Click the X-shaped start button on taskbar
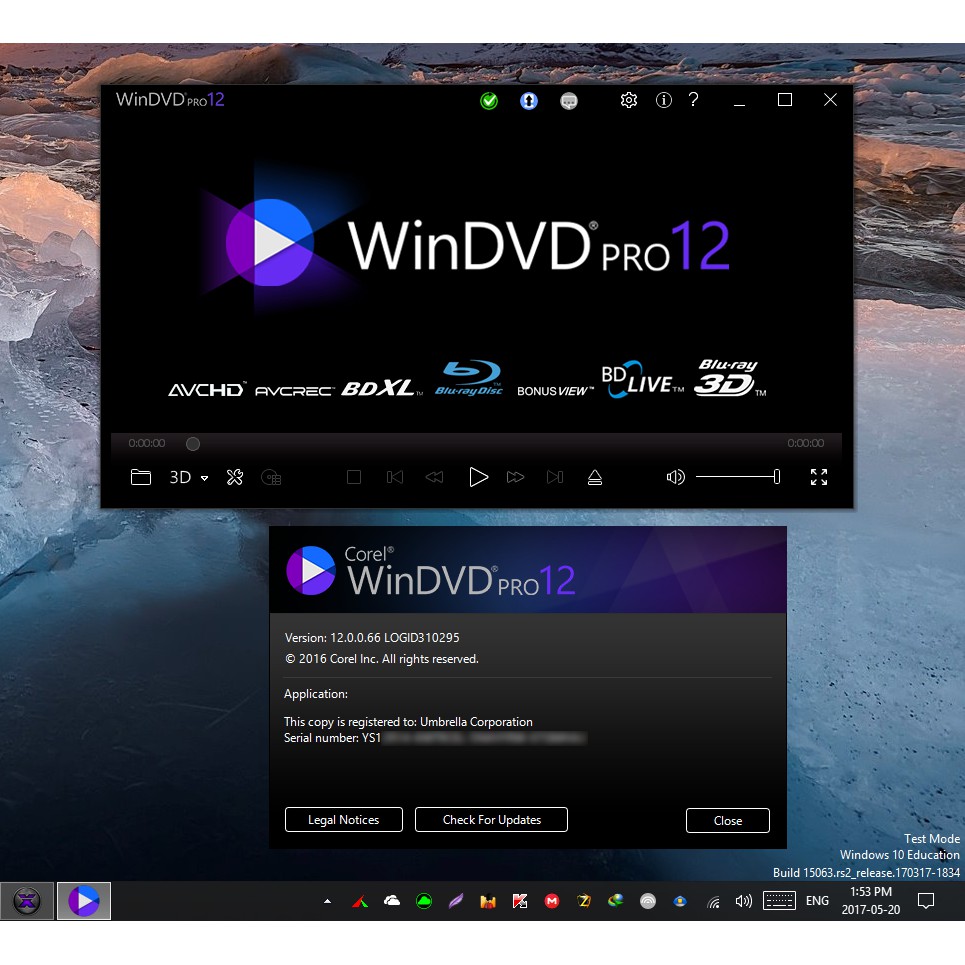Image resolution: width=965 pixels, height=965 pixels. [x=27, y=901]
